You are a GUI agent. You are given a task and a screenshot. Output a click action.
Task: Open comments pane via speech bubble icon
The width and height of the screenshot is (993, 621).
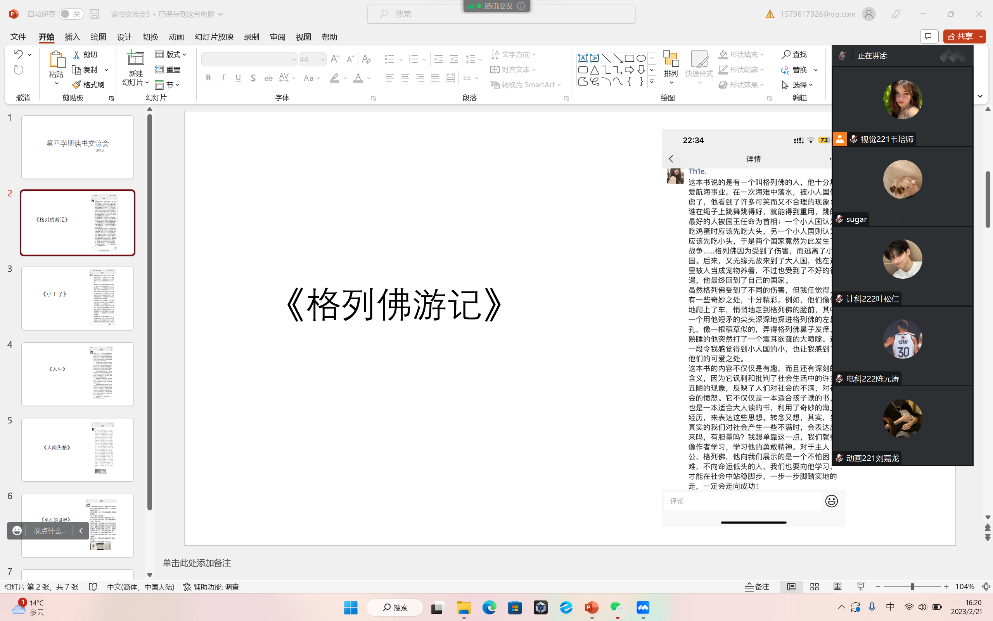click(x=928, y=36)
